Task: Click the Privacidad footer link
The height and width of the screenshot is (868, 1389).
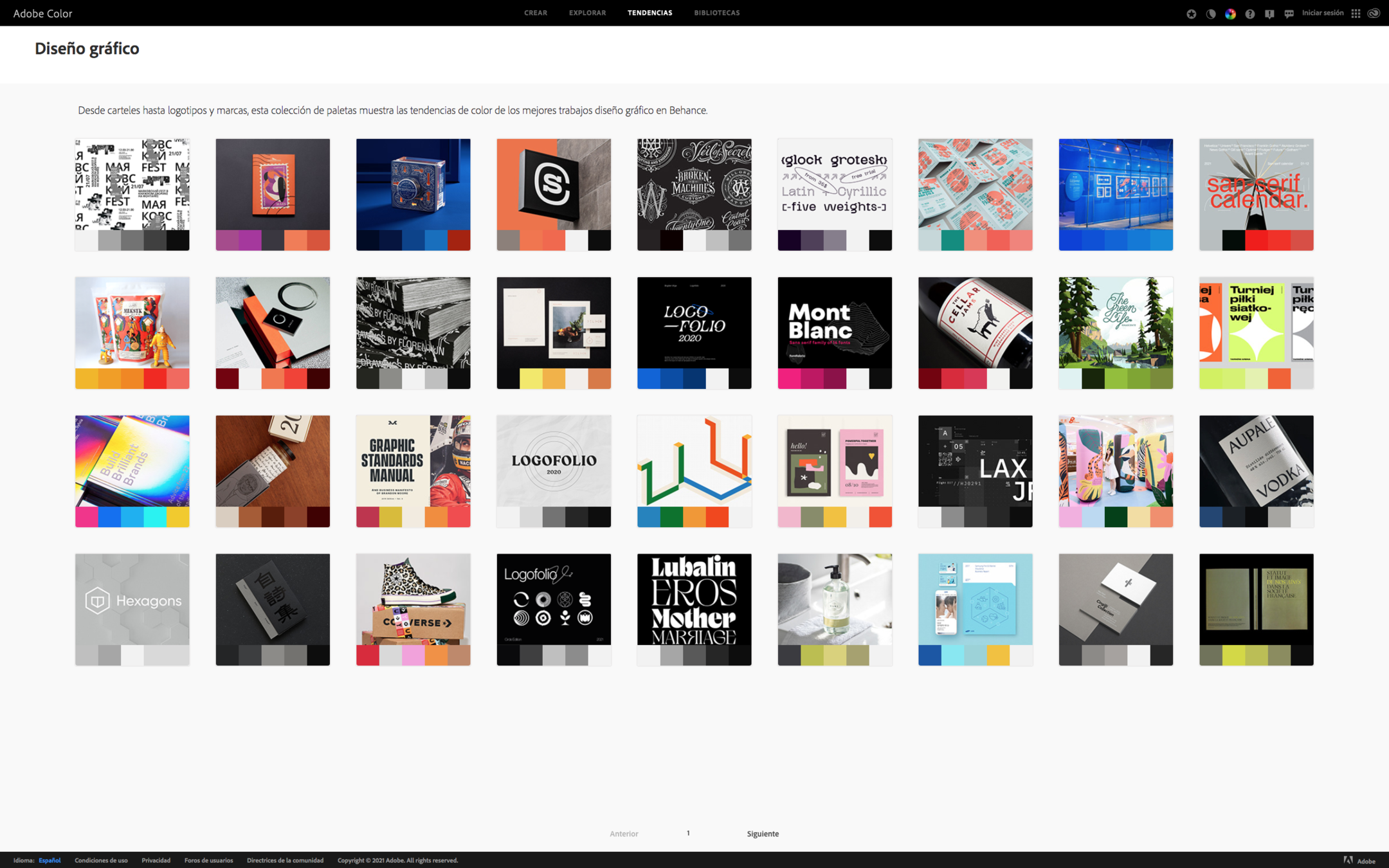Action: tap(156, 860)
